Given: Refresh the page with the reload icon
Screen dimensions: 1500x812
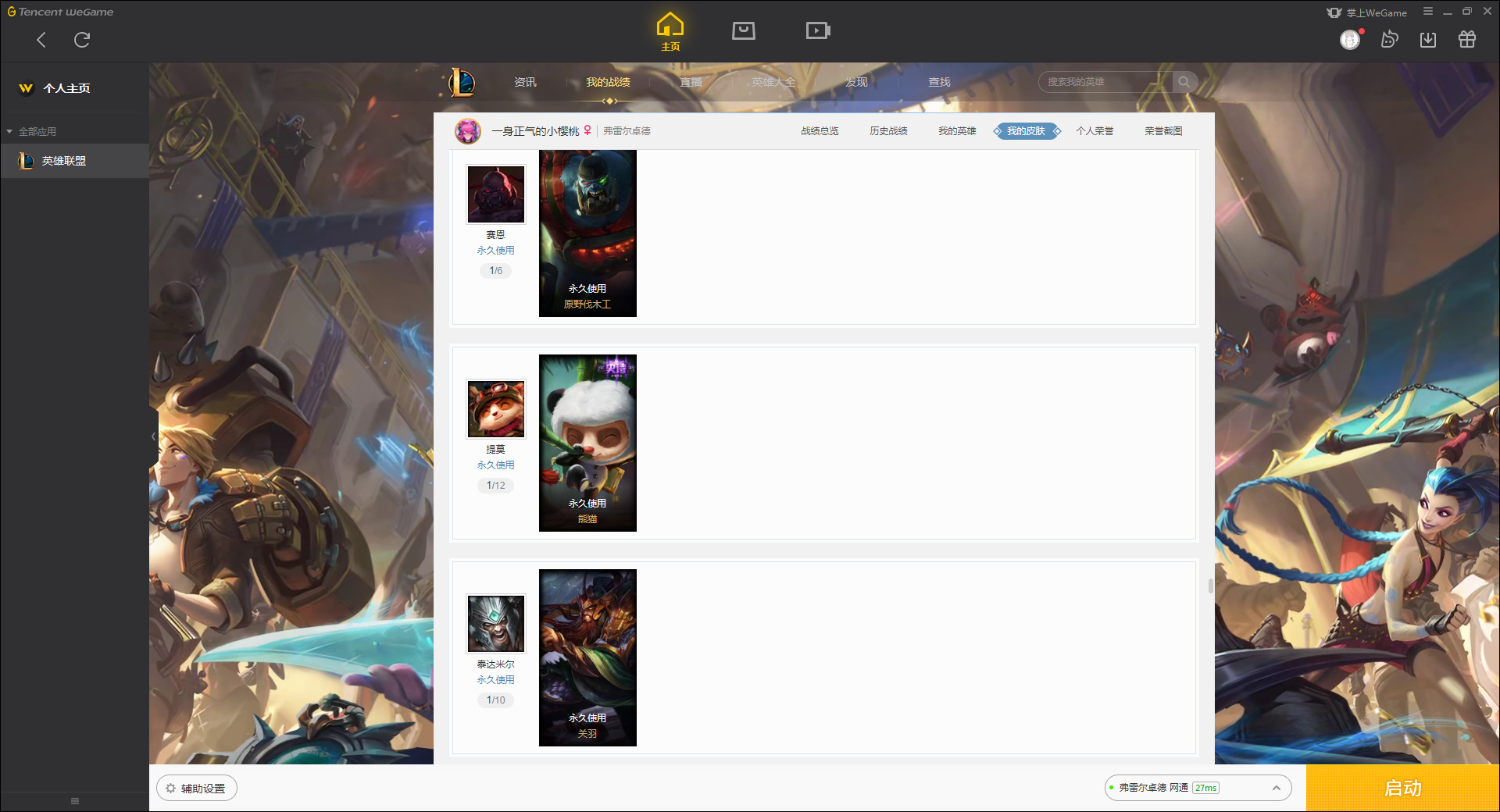Looking at the screenshot, I should tap(82, 40).
